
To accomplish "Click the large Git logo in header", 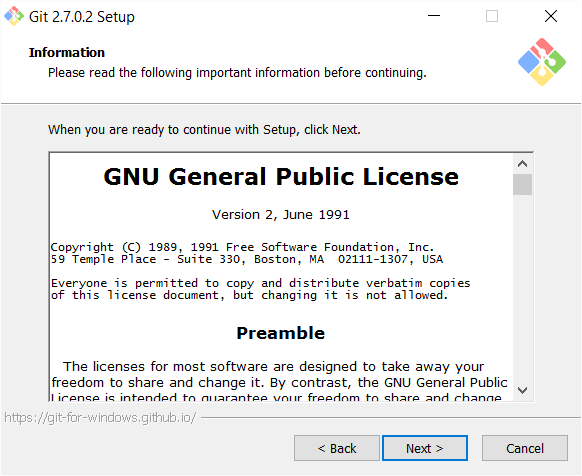I will 542,62.
